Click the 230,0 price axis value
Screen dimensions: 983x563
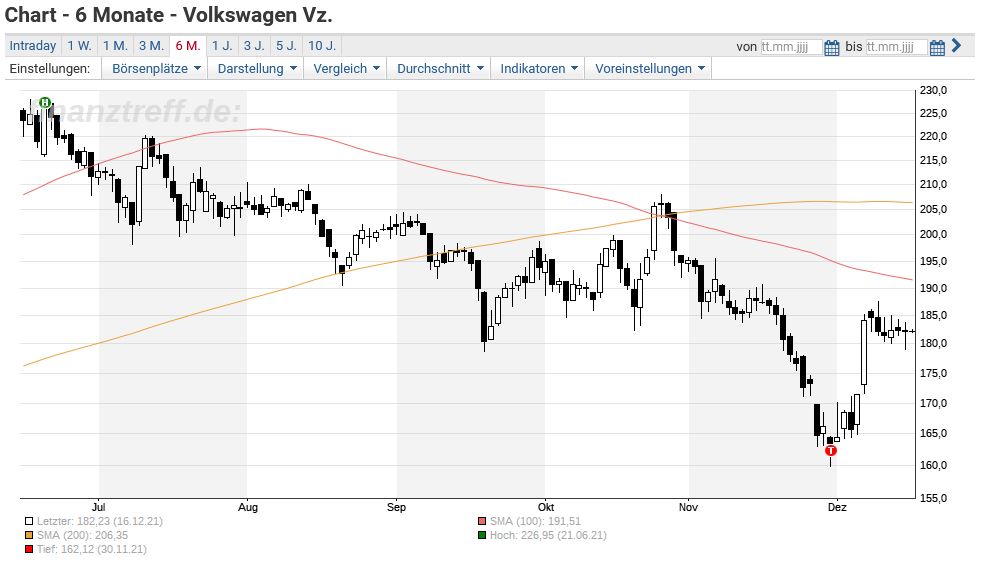(x=933, y=91)
